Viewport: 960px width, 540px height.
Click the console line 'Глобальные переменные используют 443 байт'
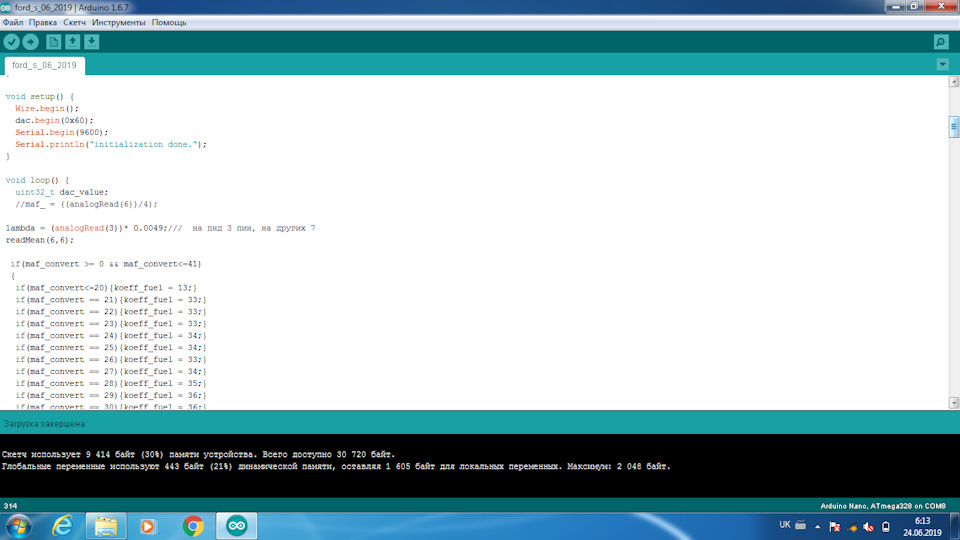(x=336, y=467)
